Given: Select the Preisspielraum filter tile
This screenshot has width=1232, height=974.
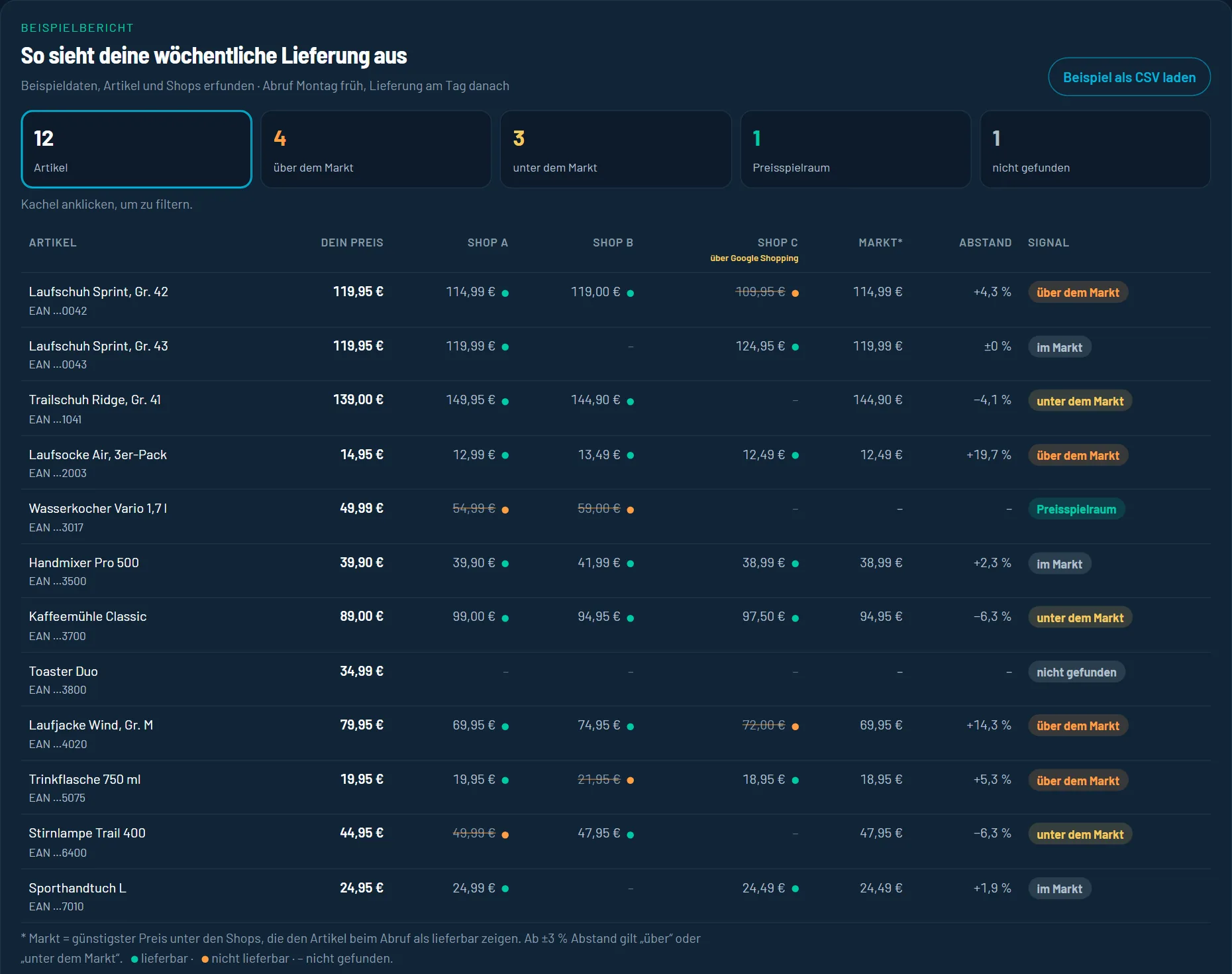Looking at the screenshot, I should coord(855,149).
